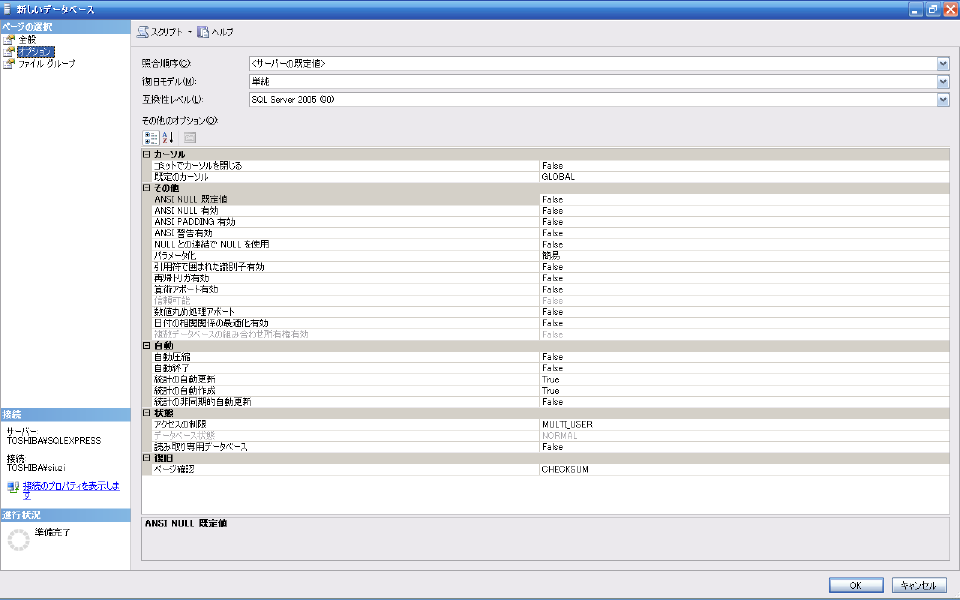Click the GLOBAL value of 既定のカーソル
The height and width of the screenshot is (600, 960).
[558, 177]
